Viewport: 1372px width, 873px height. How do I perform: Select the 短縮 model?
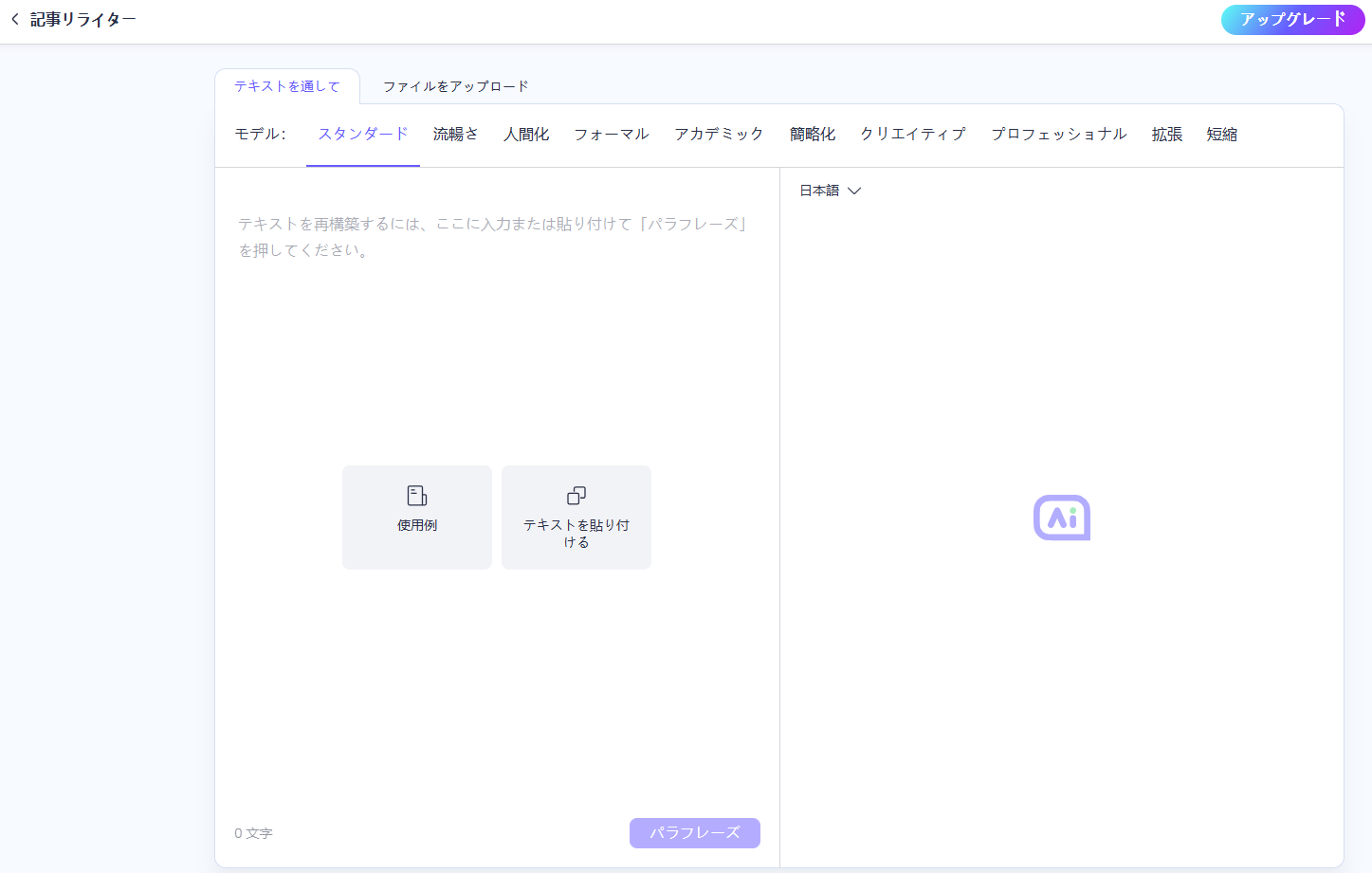point(1222,134)
